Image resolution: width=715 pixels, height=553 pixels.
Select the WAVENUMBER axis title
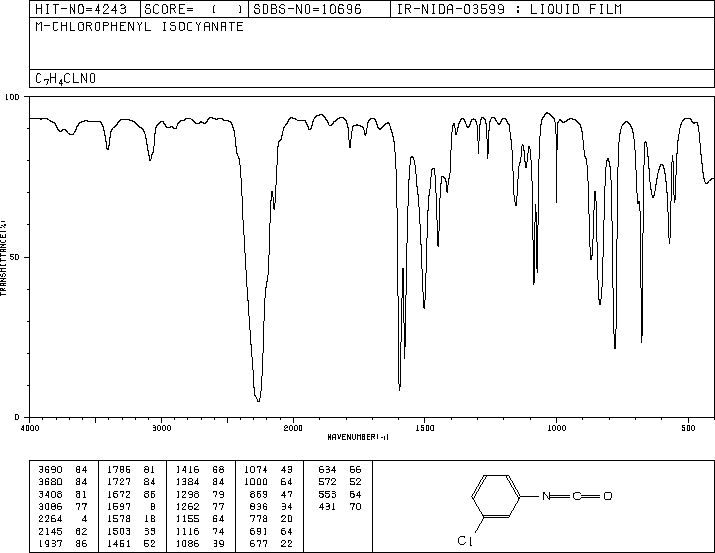pos(358,437)
